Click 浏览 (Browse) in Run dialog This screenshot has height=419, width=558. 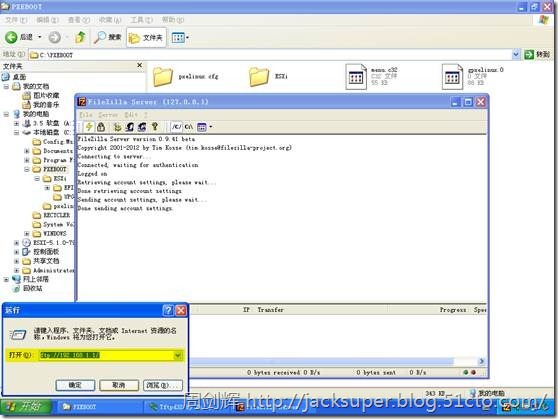tap(163, 385)
